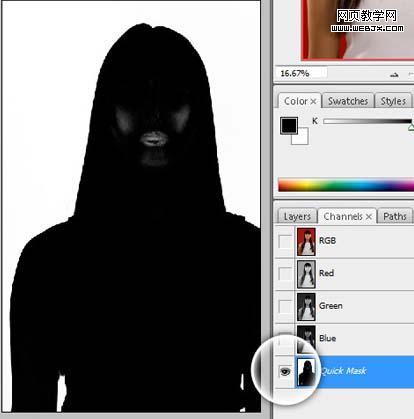Switch to the Swatches tab
The width and height of the screenshot is (414, 419).
(x=348, y=101)
